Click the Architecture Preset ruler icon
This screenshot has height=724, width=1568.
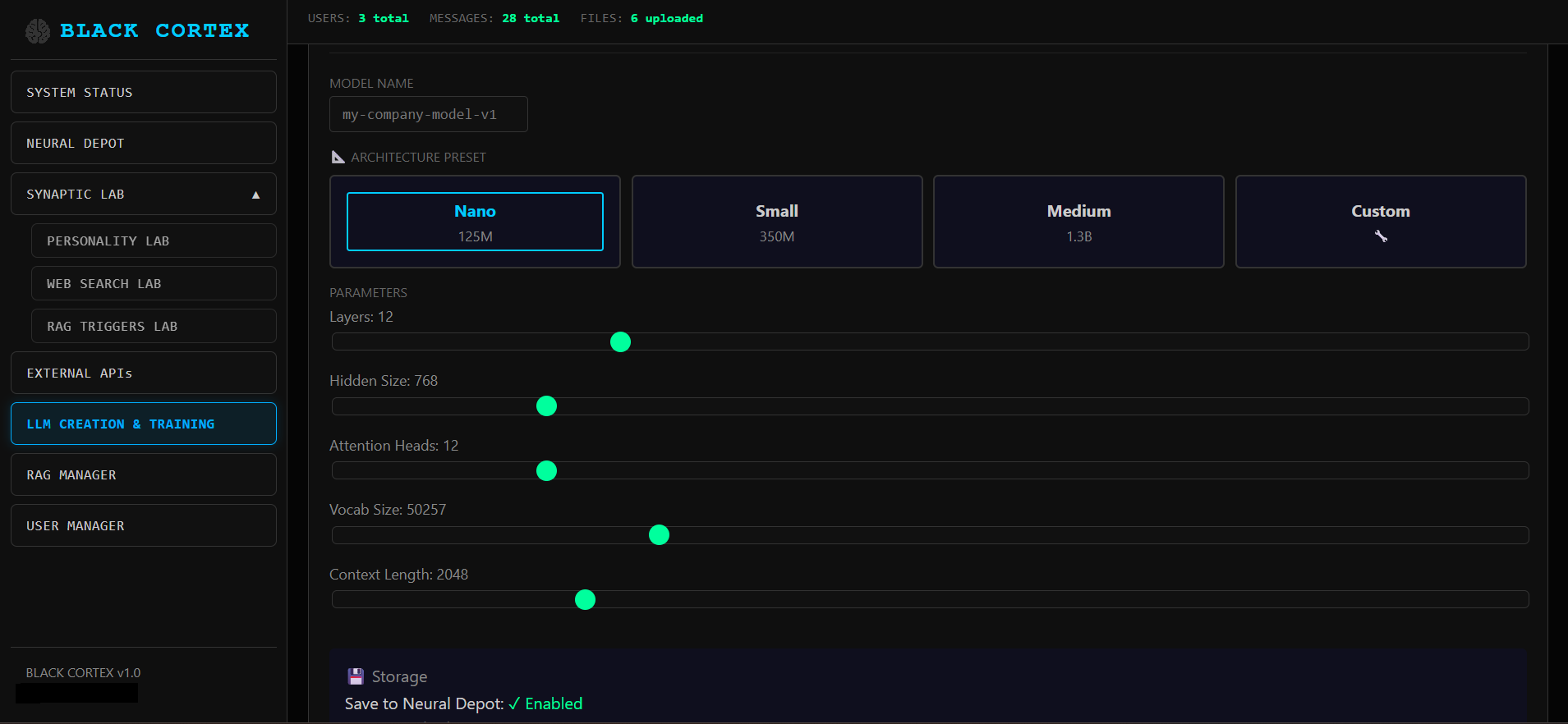(338, 157)
